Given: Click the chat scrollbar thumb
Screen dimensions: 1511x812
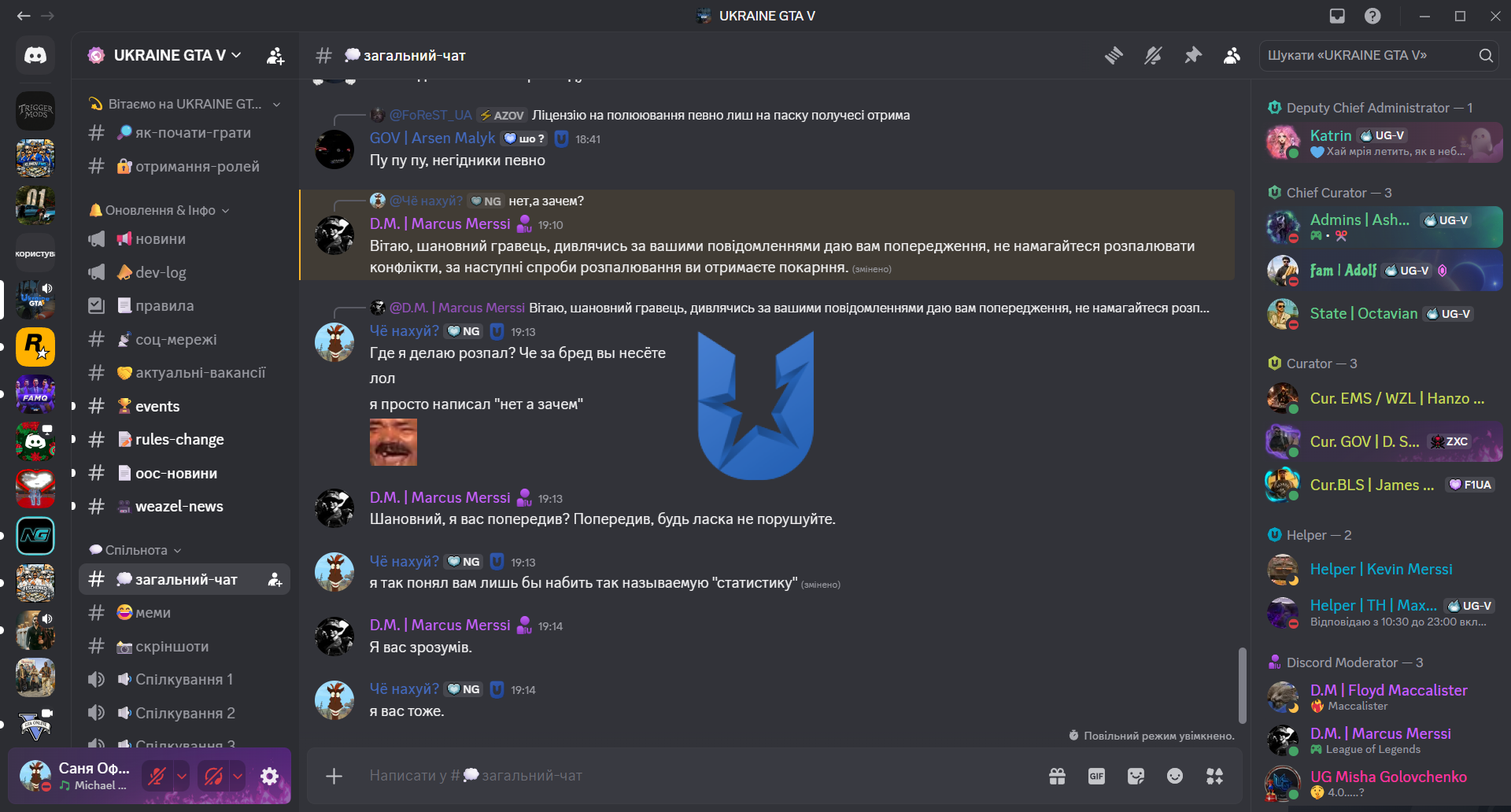Looking at the screenshot, I should [1242, 685].
